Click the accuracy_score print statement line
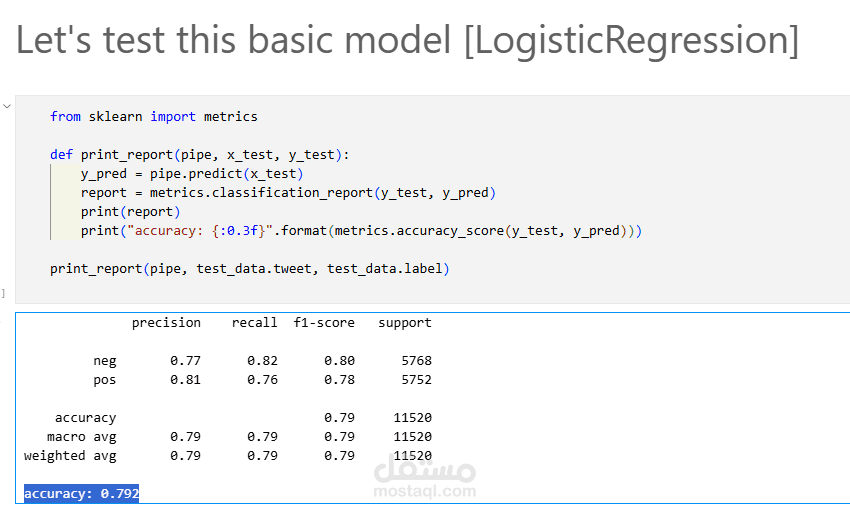The width and height of the screenshot is (850, 510). coord(360,231)
